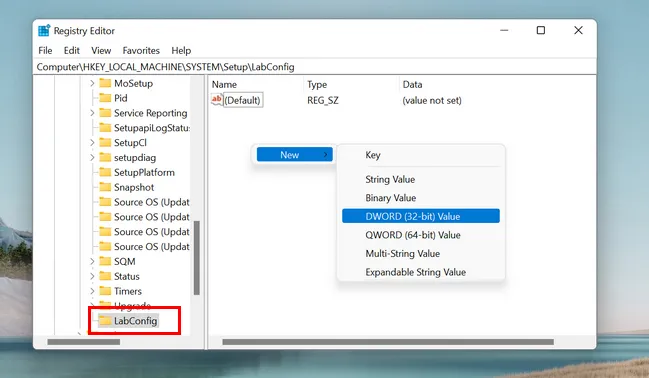Open the File menu
649x378 pixels.
point(45,51)
